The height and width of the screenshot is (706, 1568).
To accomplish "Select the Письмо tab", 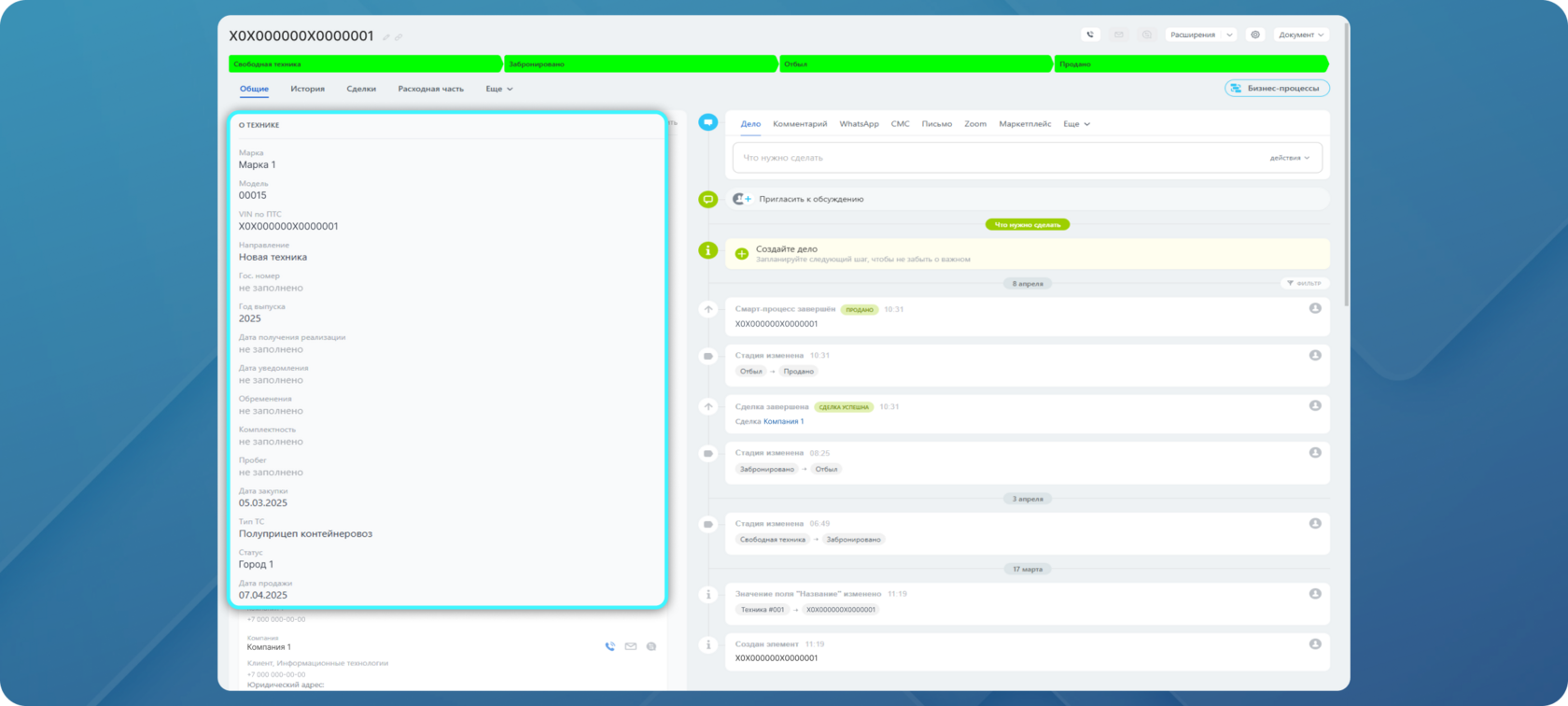I will pyautogui.click(x=936, y=123).
